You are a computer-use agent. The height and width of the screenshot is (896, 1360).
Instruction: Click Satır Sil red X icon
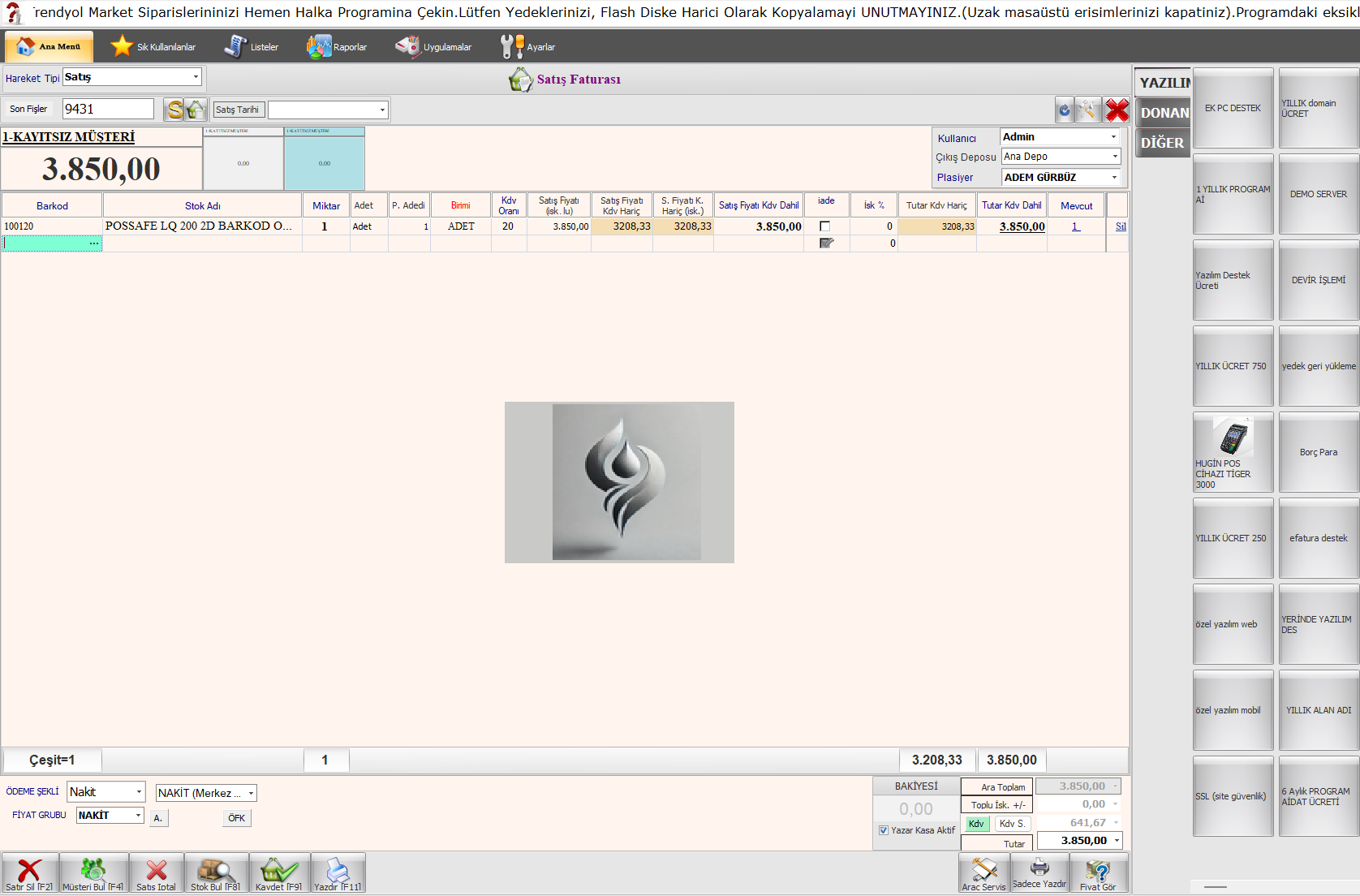(x=29, y=872)
